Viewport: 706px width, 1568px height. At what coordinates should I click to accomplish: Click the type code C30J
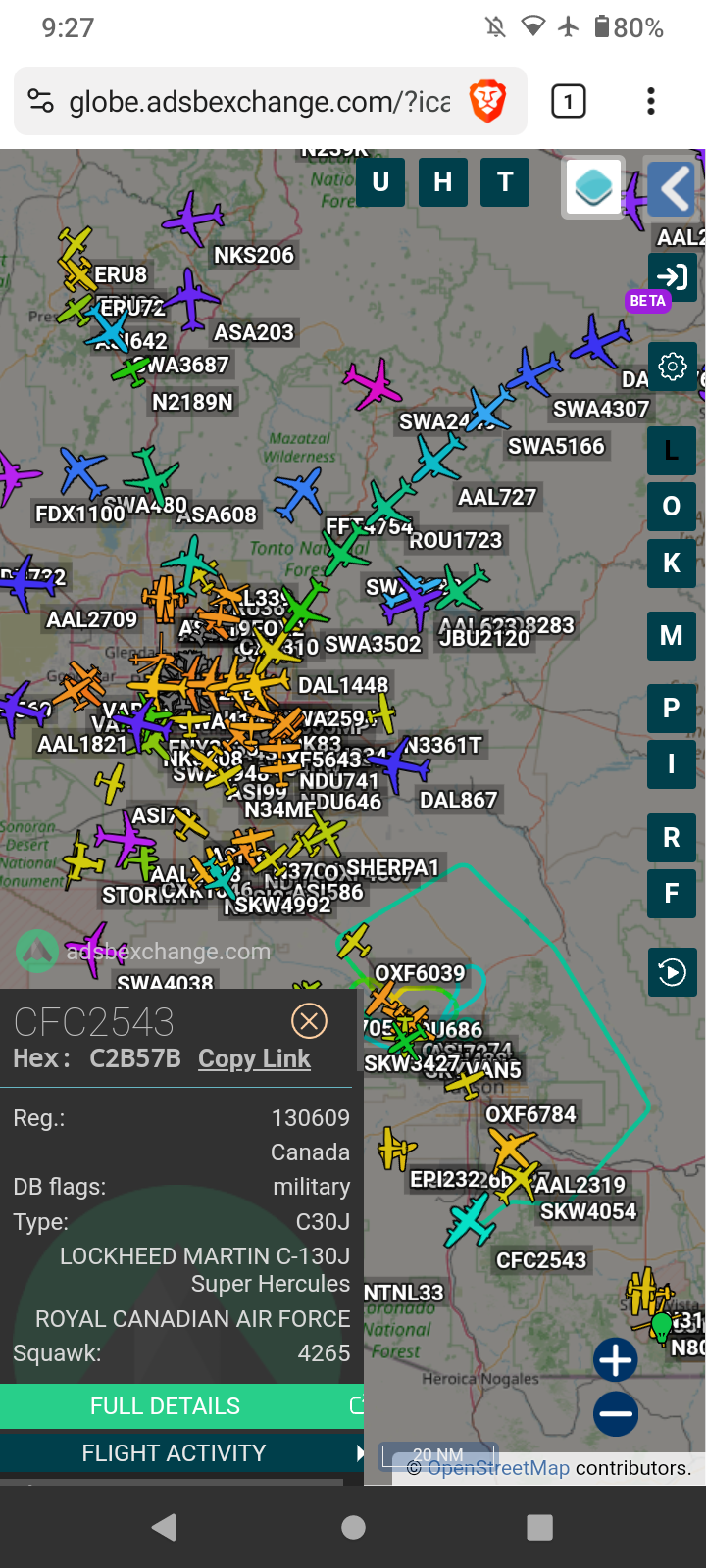coord(324,1222)
